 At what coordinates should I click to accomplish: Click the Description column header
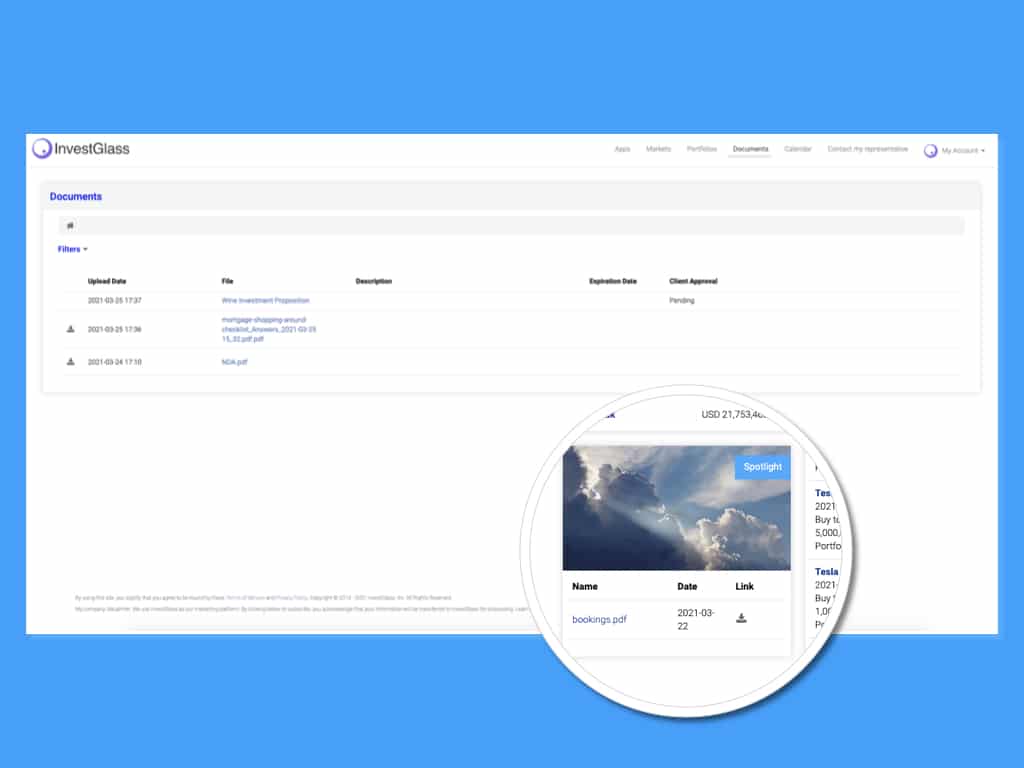[x=374, y=281]
